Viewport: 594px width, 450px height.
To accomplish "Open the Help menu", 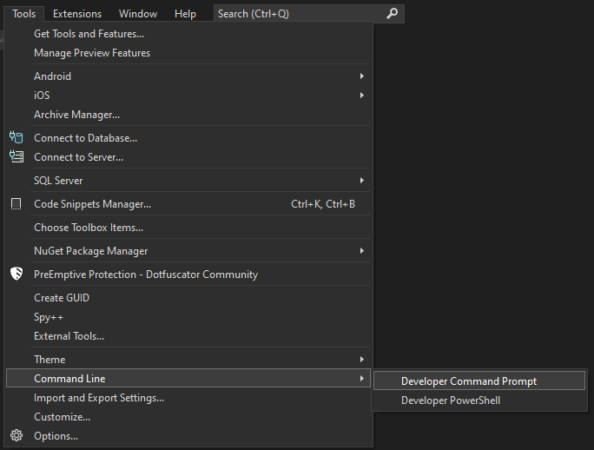I will click(185, 14).
